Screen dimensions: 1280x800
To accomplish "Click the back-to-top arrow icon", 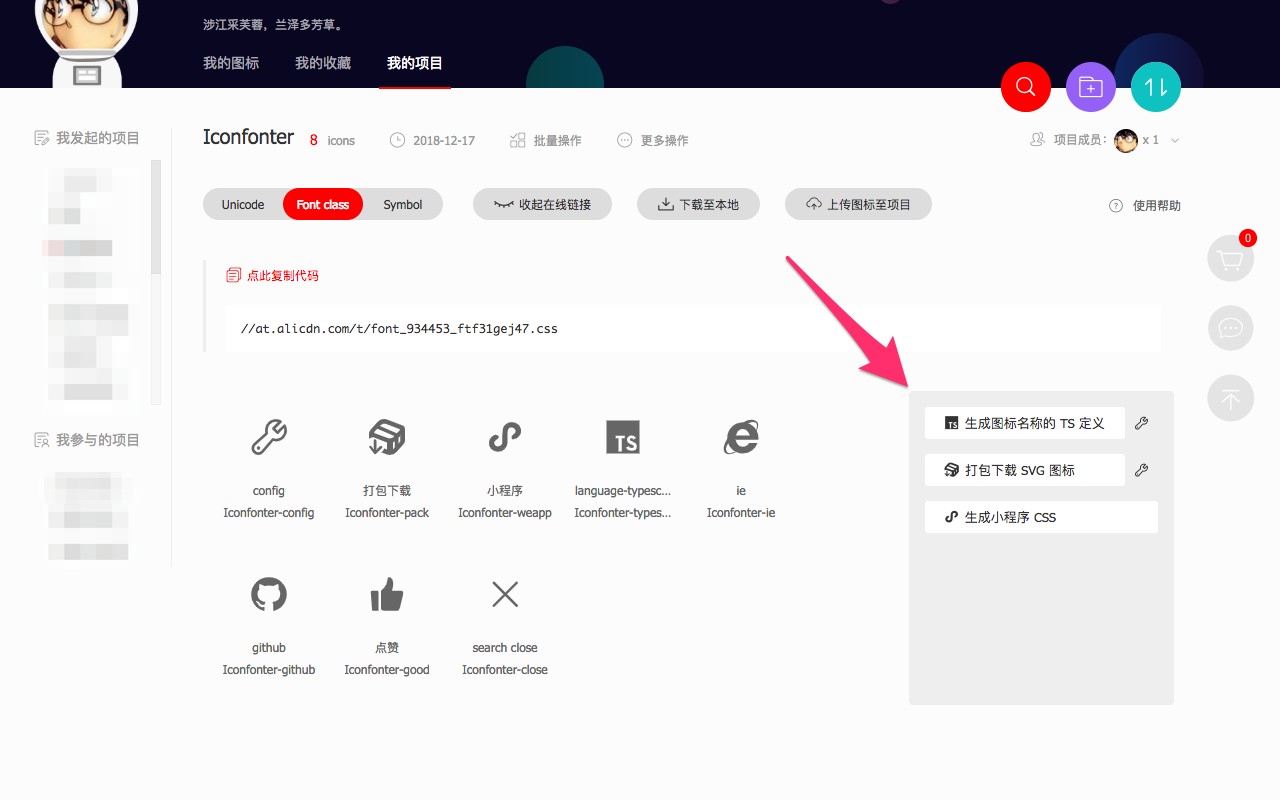I will [1230, 398].
